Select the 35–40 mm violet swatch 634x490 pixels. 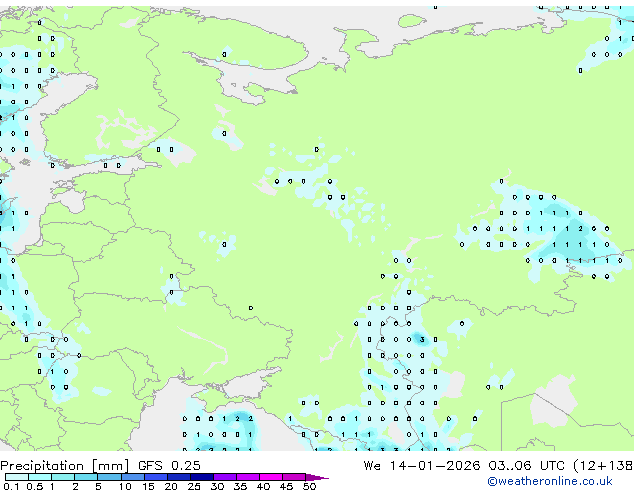coord(247,477)
